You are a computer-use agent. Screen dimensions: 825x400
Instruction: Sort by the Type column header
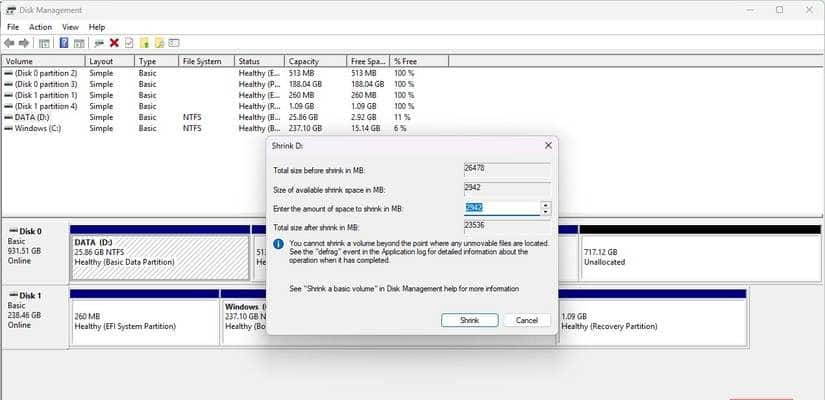[156, 61]
